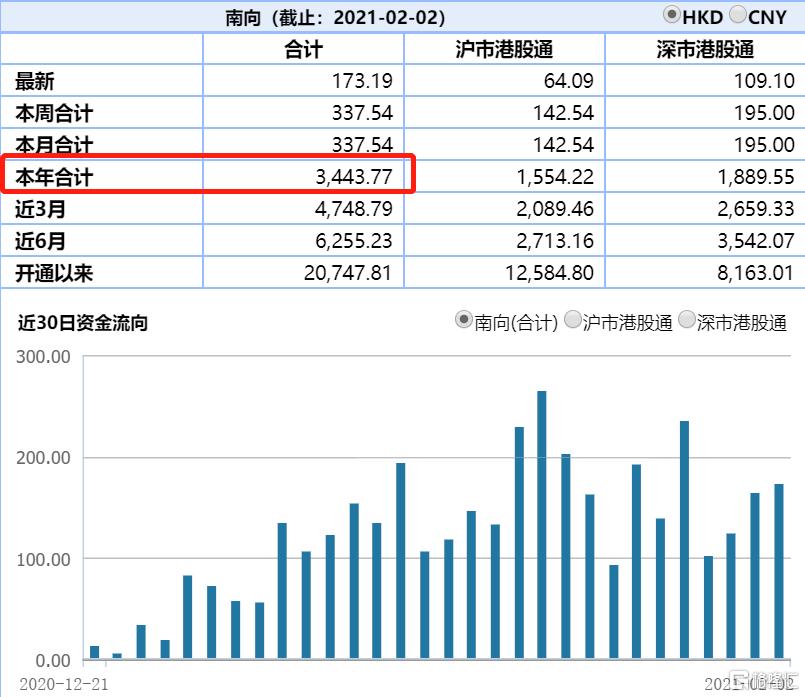Click the 最新 row label

34,82
